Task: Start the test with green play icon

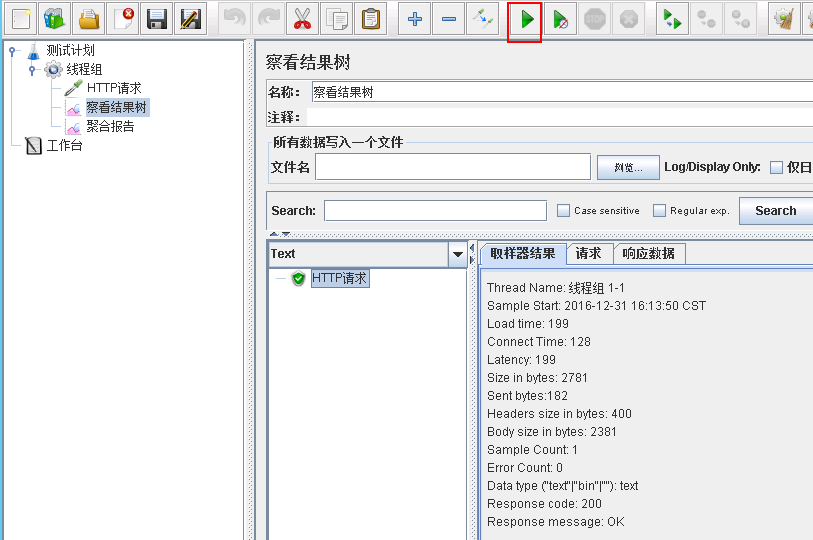Action: coord(526,20)
